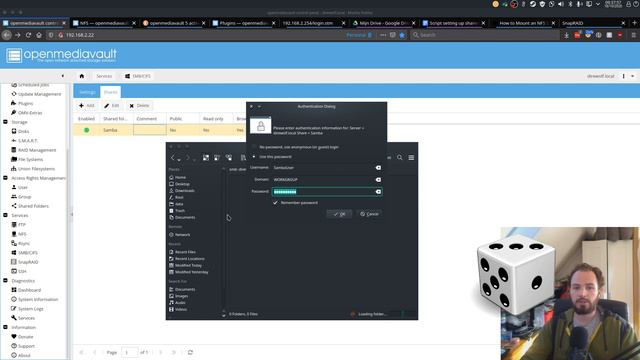Click the Enabled column header
Viewport: 640px width, 360px height.
pyautogui.click(x=87, y=119)
